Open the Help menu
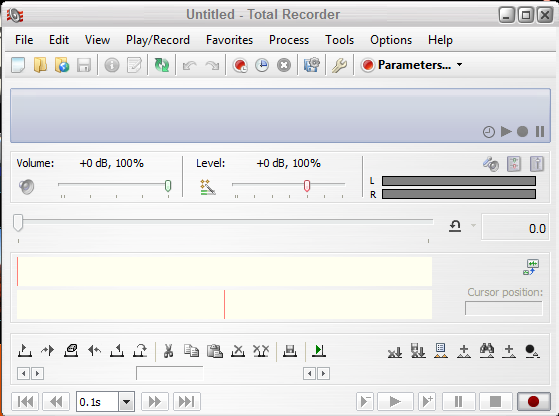559x416 pixels. (440, 40)
